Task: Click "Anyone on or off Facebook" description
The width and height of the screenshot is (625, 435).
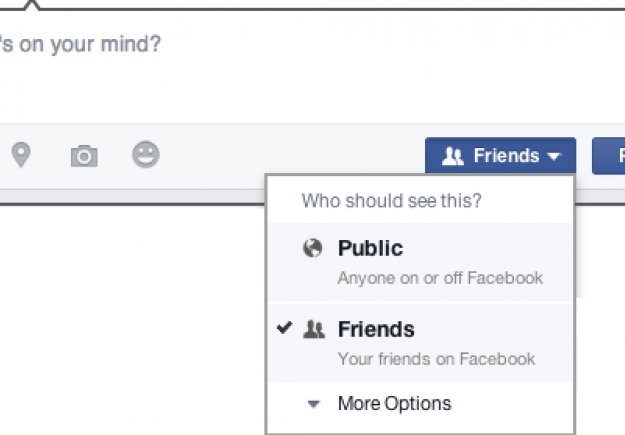Action: point(440,278)
